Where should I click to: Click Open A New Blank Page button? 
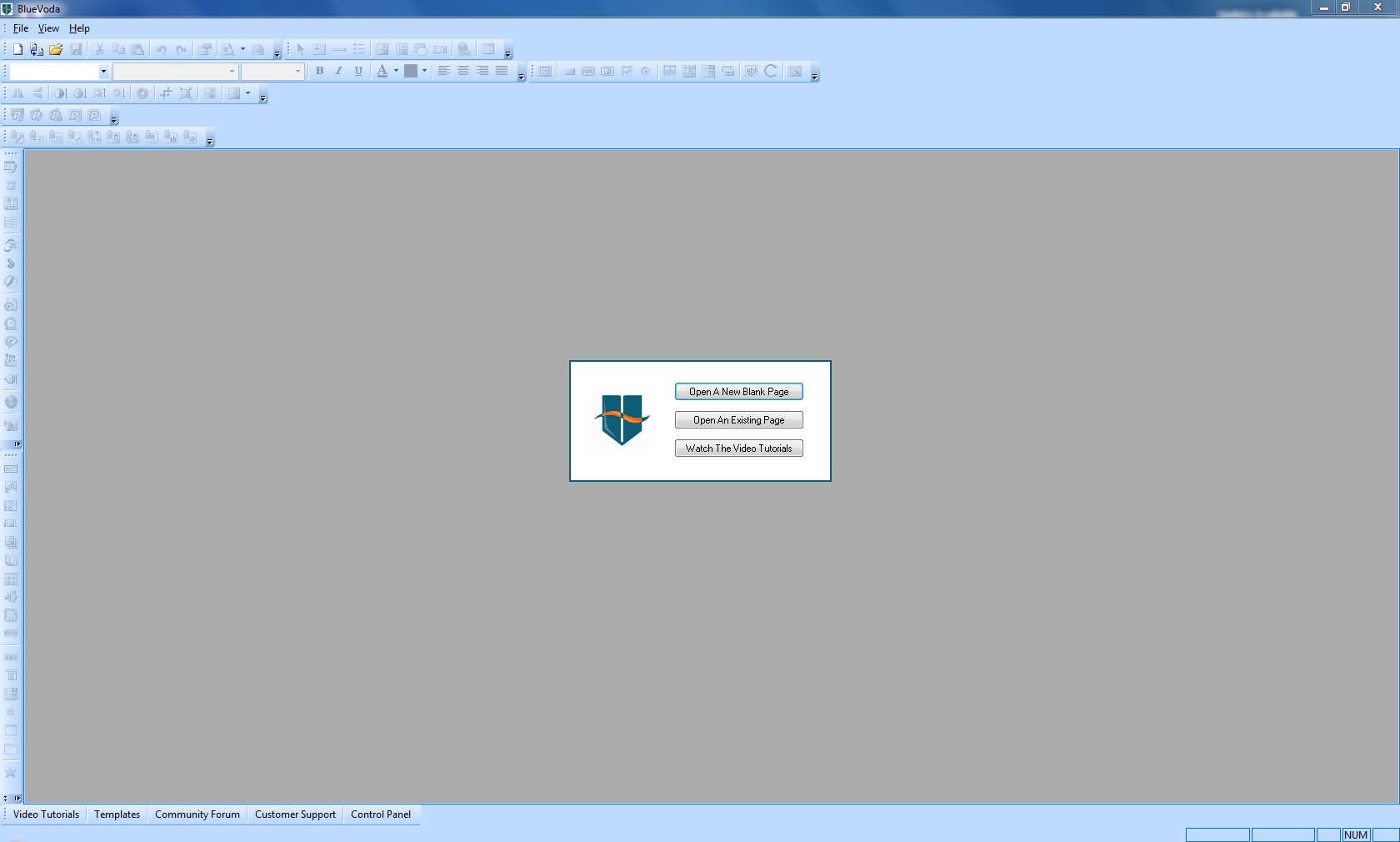739,392
